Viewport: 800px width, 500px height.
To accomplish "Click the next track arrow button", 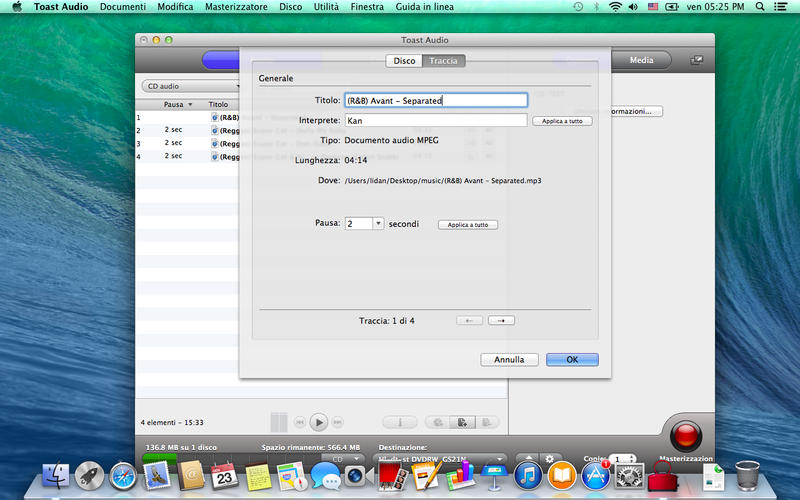I will click(x=501, y=320).
